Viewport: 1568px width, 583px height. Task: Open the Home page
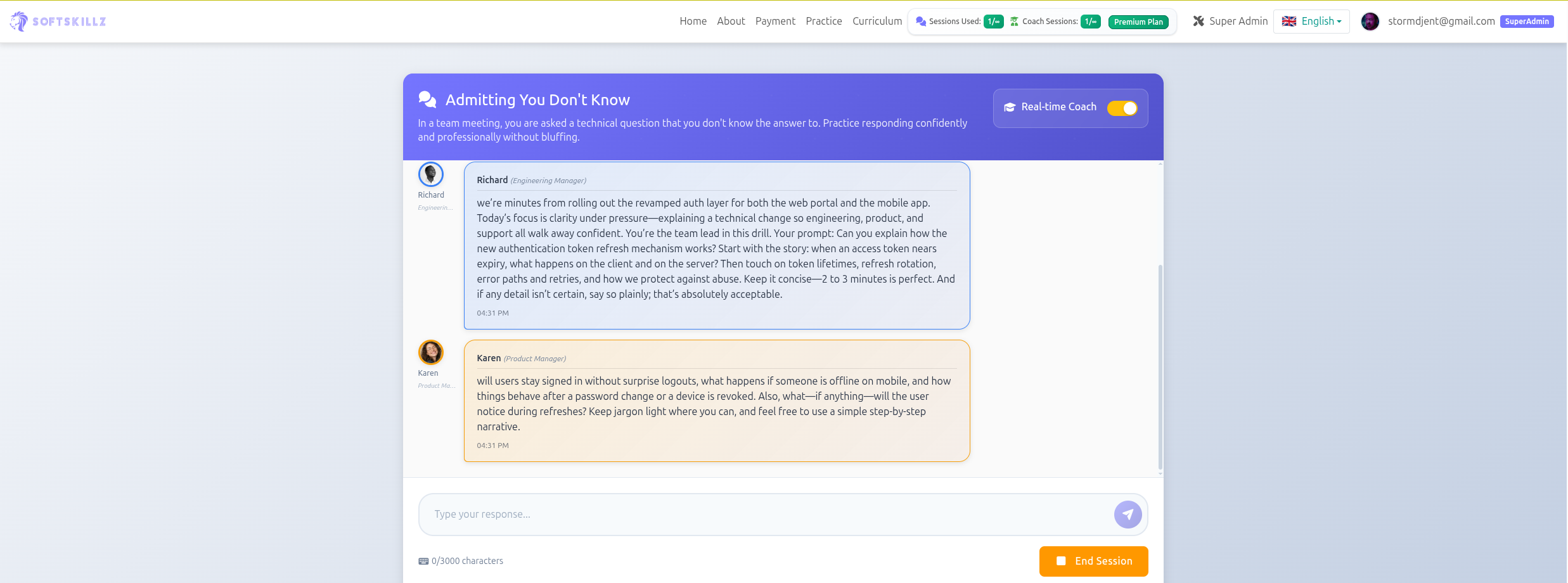point(693,21)
